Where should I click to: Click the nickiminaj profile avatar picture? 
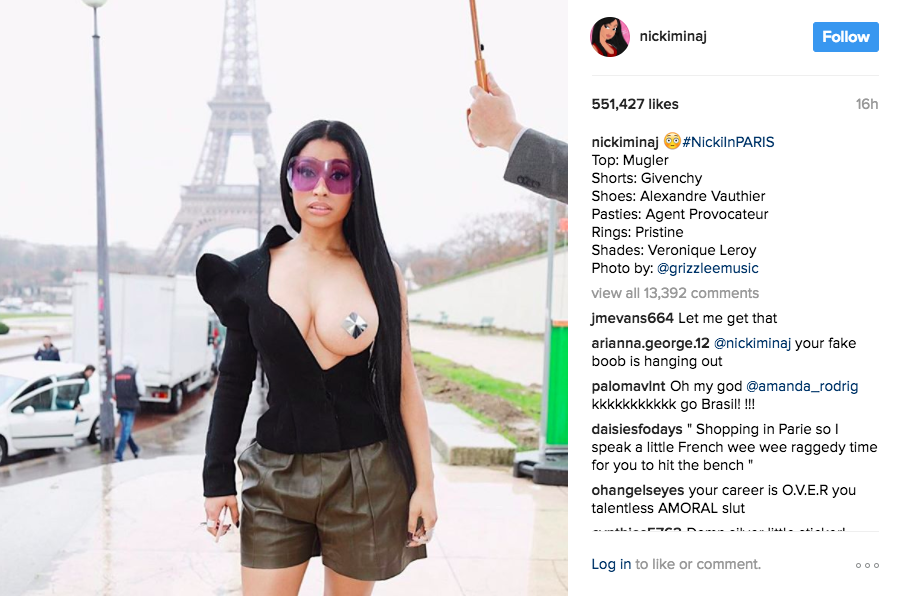(610, 37)
